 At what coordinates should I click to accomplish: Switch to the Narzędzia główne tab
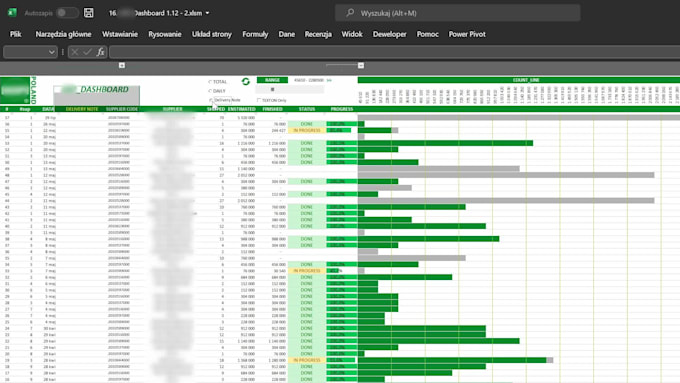[x=63, y=34]
